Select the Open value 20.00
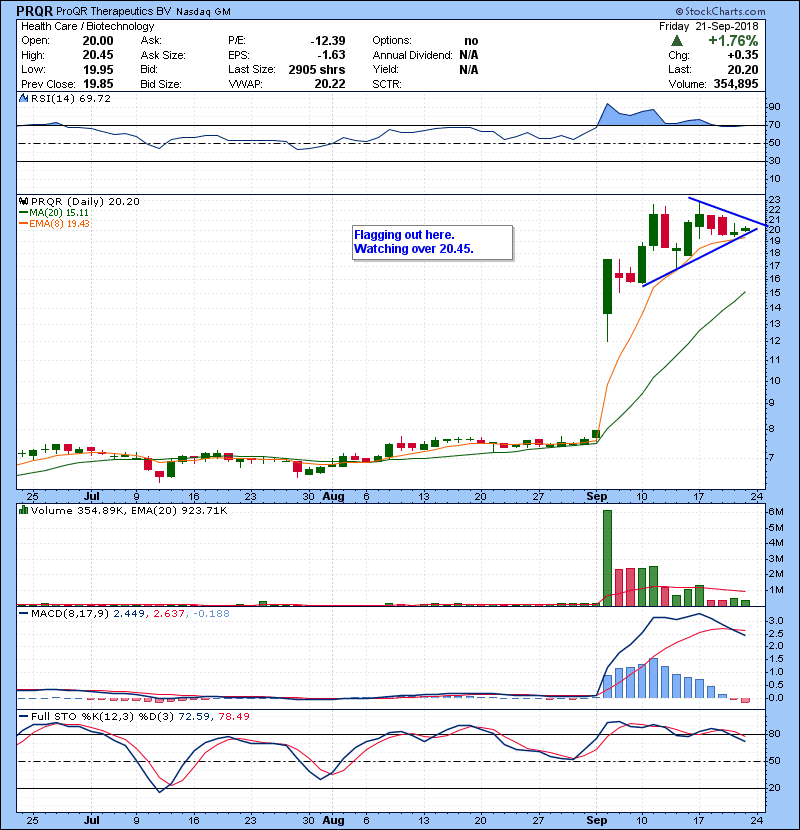This screenshot has height=830, width=800. click(98, 41)
